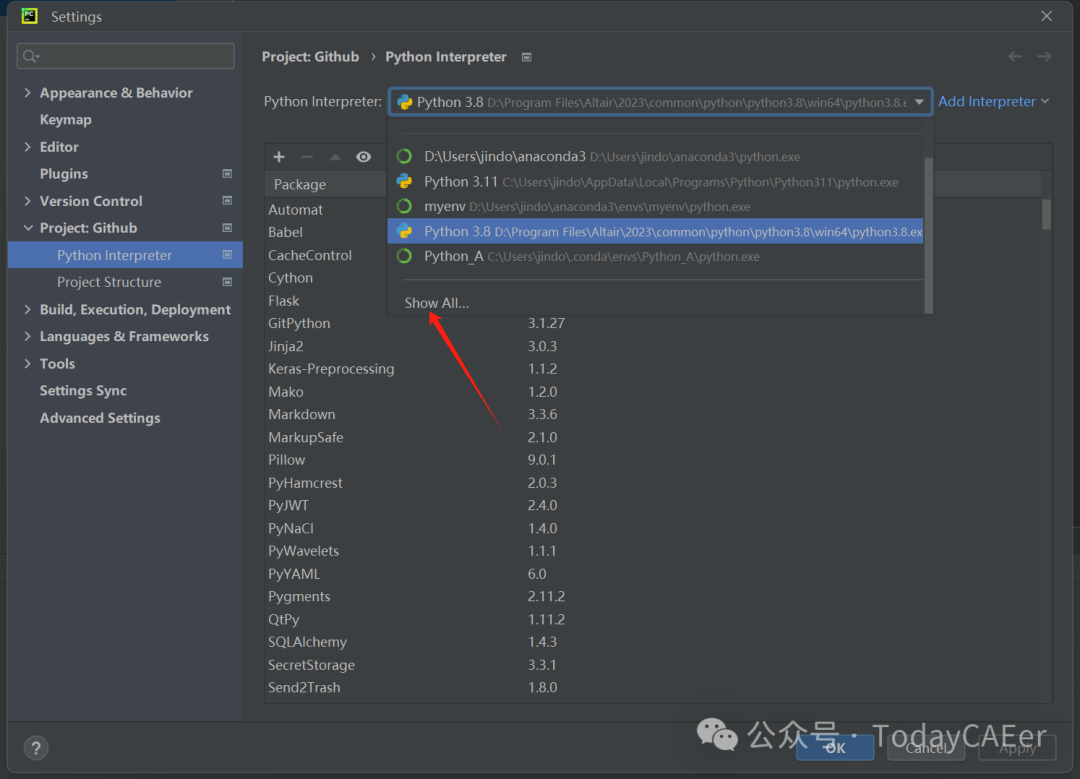Click the breadcrumb settings marker icon
1080x779 pixels.
(x=527, y=57)
